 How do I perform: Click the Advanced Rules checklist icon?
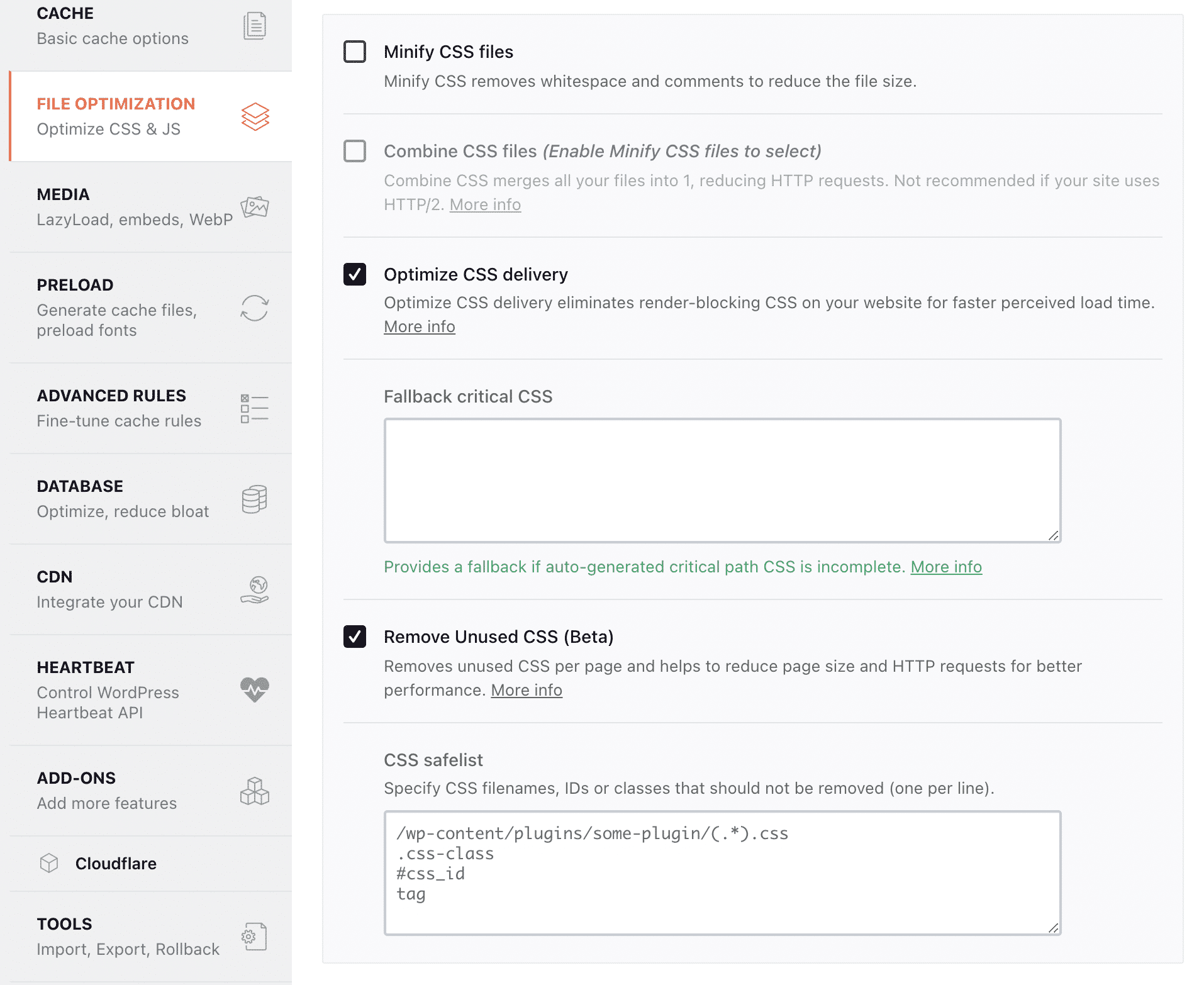254,409
